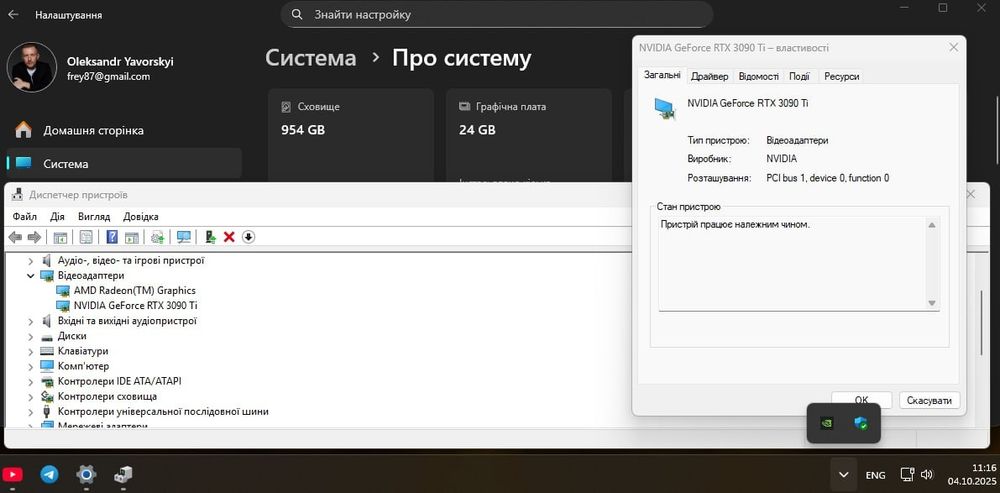Click Oleksandr Yavorskyi profile picture
Viewport: 1000px width, 493px height.
(x=32, y=68)
